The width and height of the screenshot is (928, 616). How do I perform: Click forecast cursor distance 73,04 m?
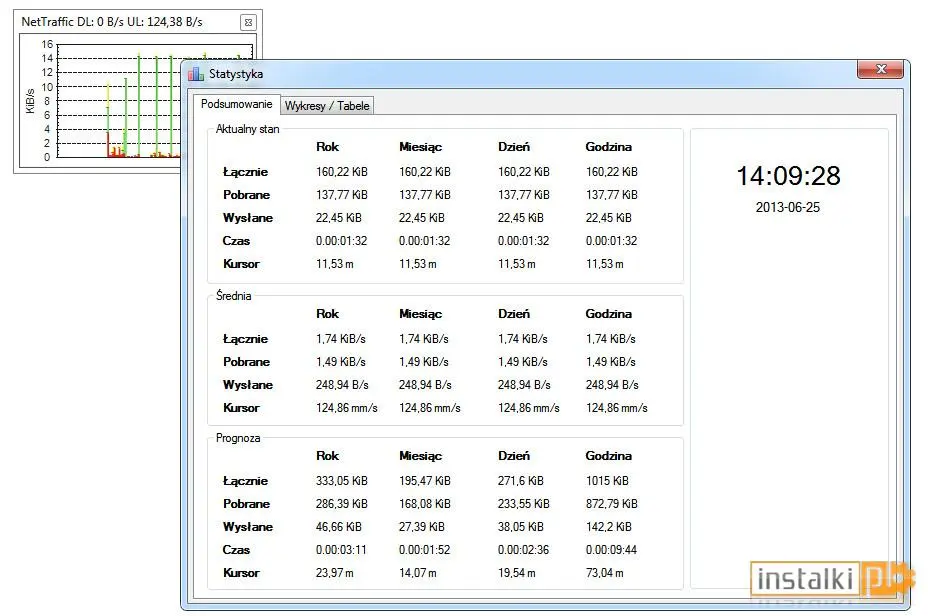pyautogui.click(x=604, y=573)
